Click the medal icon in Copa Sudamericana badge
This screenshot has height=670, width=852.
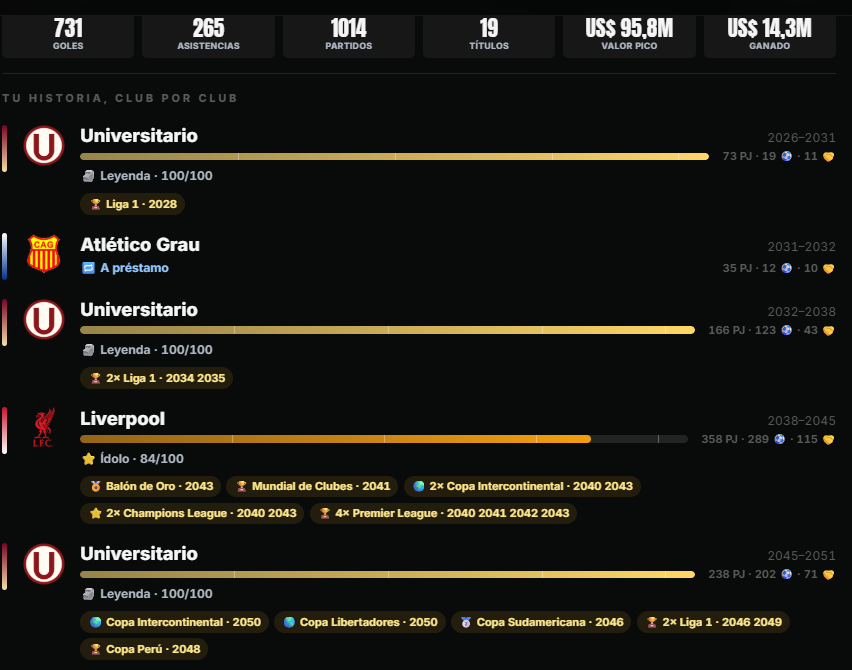(466, 622)
